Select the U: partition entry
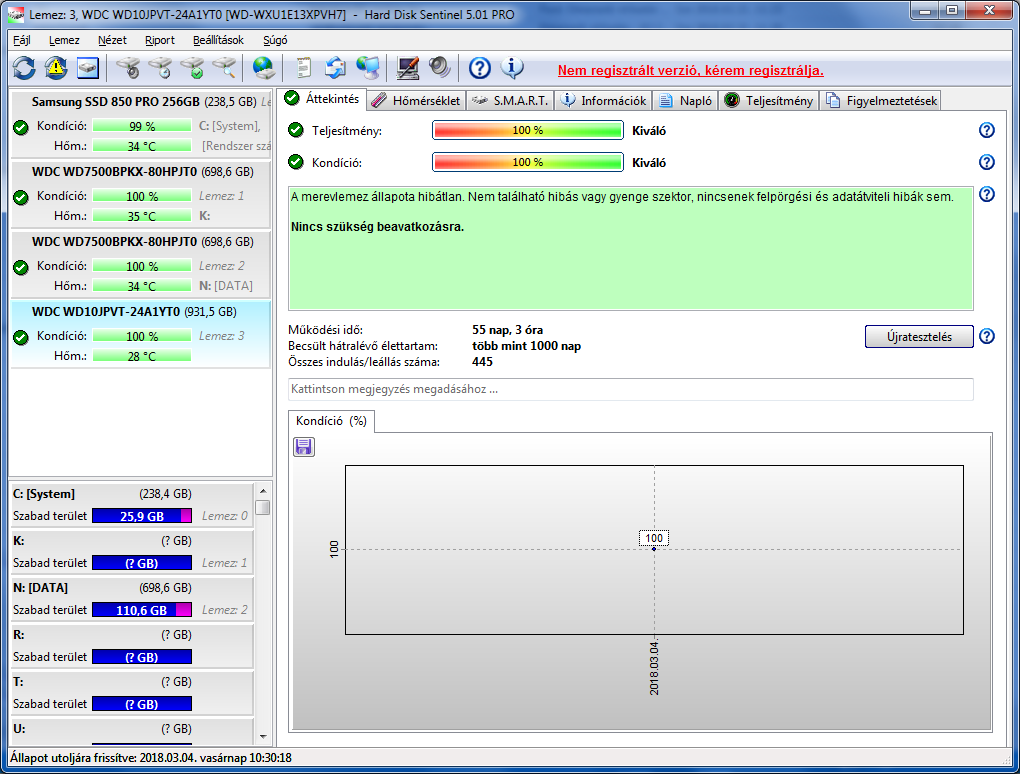This screenshot has width=1020, height=774. click(132, 731)
